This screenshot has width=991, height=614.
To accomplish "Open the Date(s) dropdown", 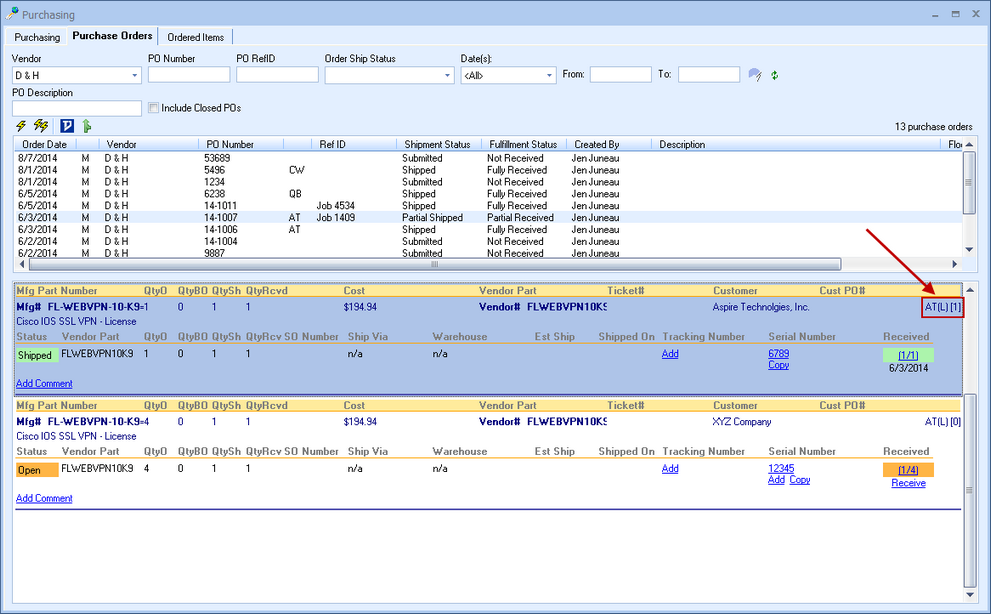I will click(x=549, y=75).
